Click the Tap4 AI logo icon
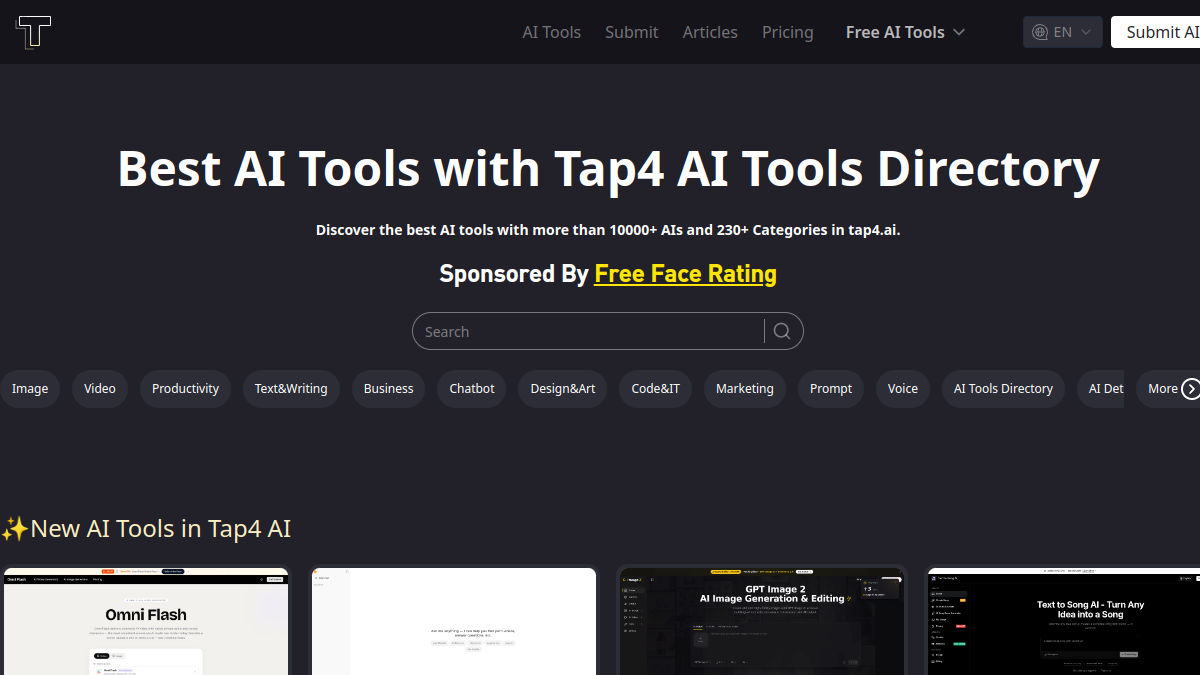 [x=33, y=32]
